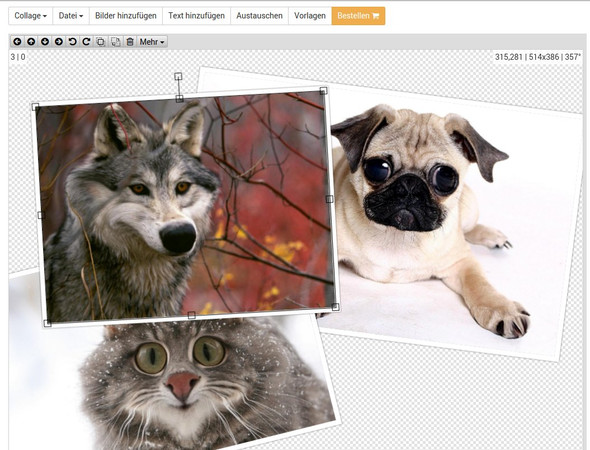Viewport: 590px width, 450px height.
Task: Click top-middle resize handle of wolf image
Action: 179,99
